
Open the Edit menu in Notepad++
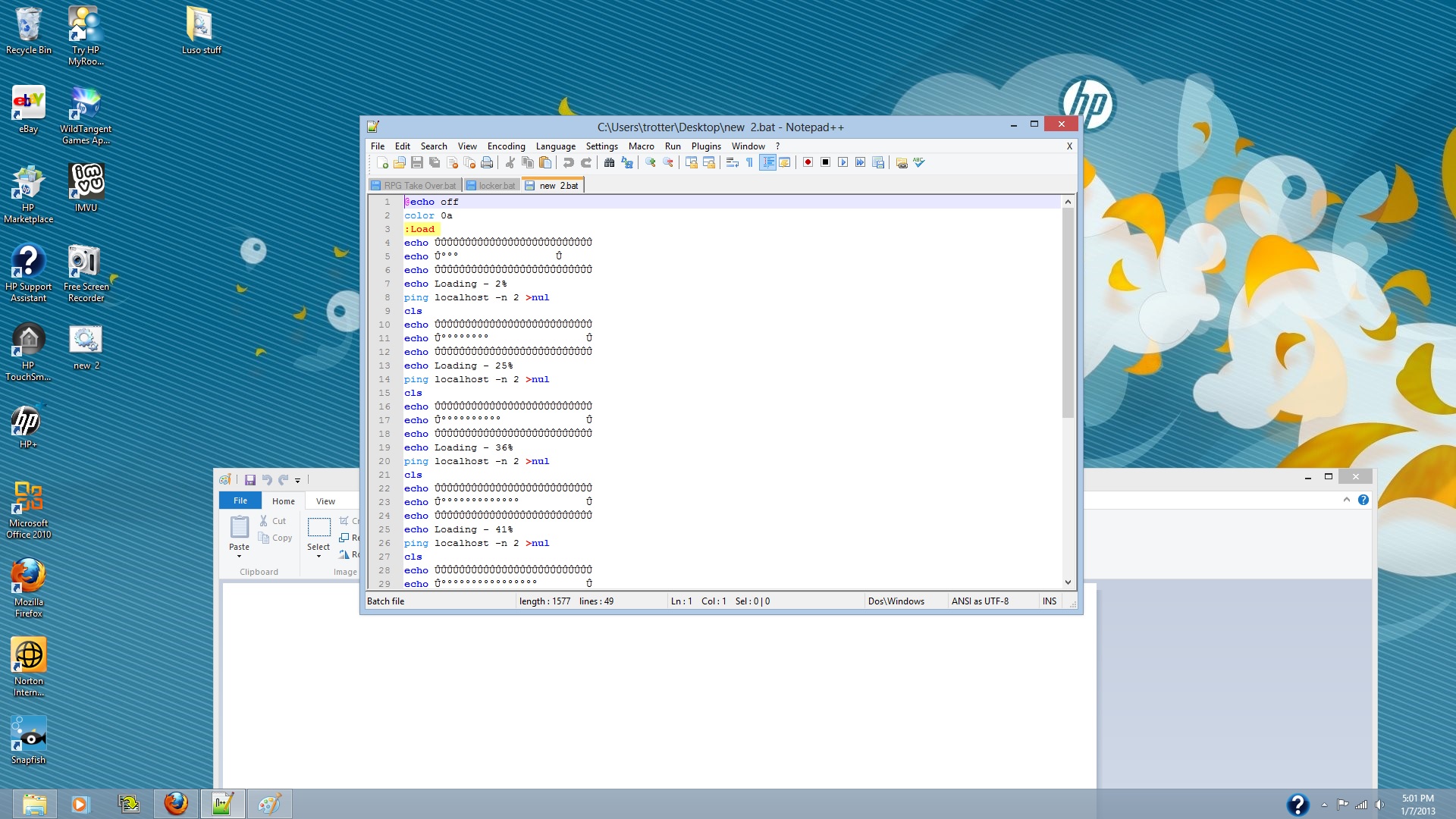tap(403, 146)
